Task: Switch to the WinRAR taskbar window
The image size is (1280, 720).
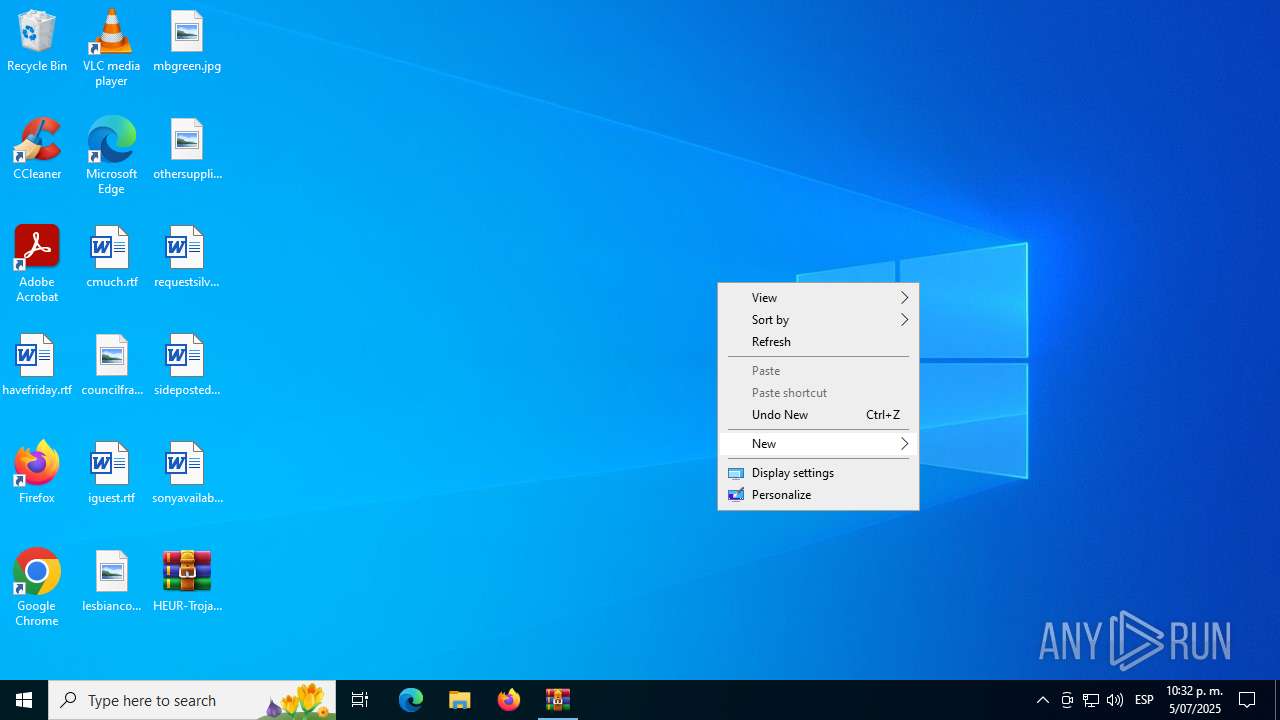Action: 558,700
